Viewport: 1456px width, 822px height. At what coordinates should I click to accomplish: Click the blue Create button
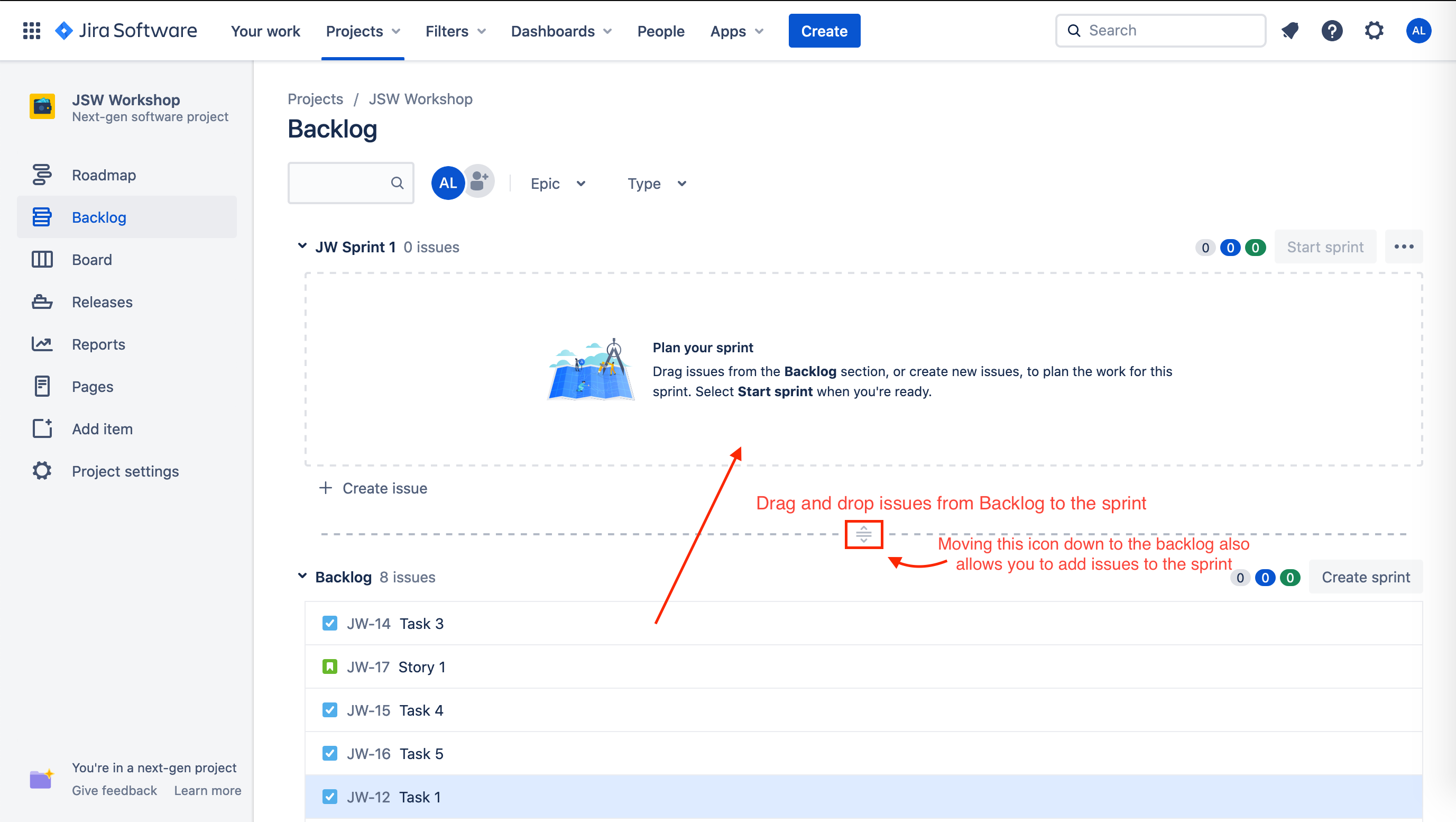824,31
